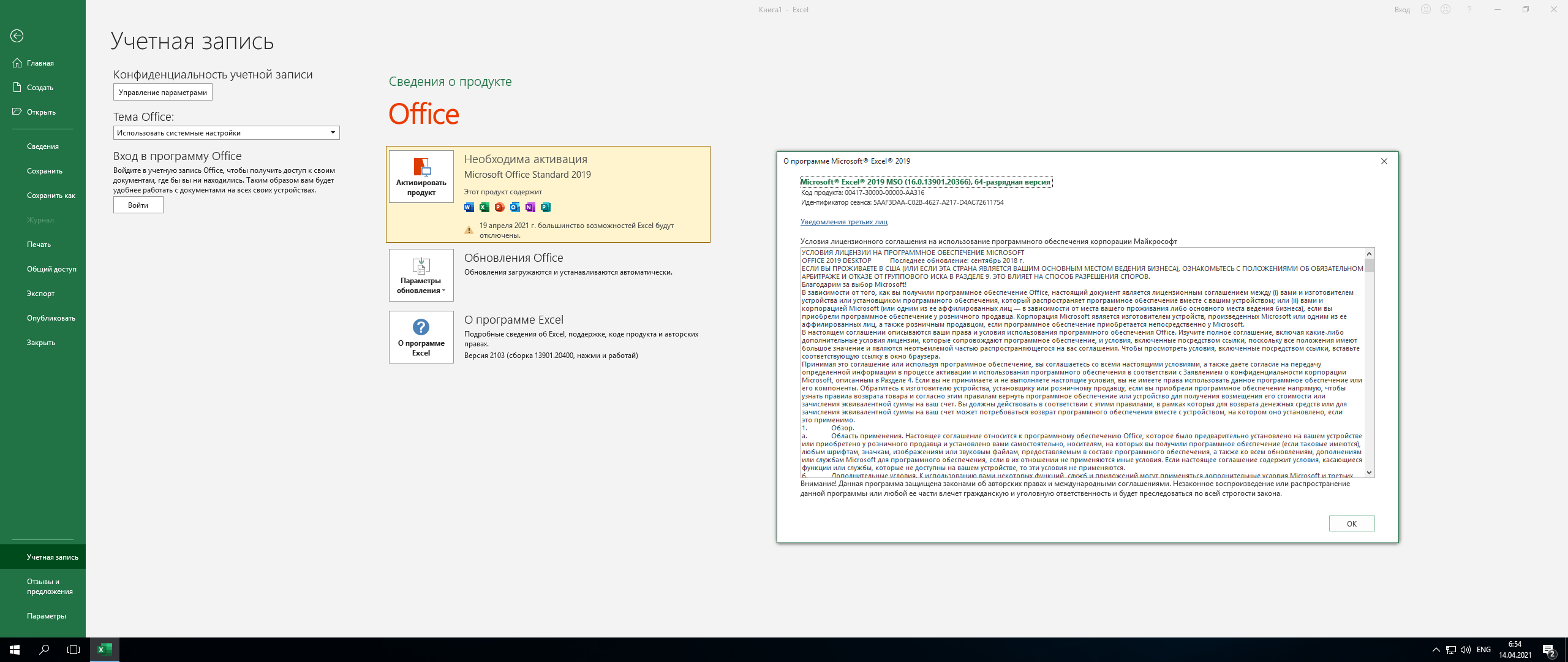Click the version string in about dialog
The height and width of the screenshot is (662, 1568).
pyautogui.click(x=925, y=182)
